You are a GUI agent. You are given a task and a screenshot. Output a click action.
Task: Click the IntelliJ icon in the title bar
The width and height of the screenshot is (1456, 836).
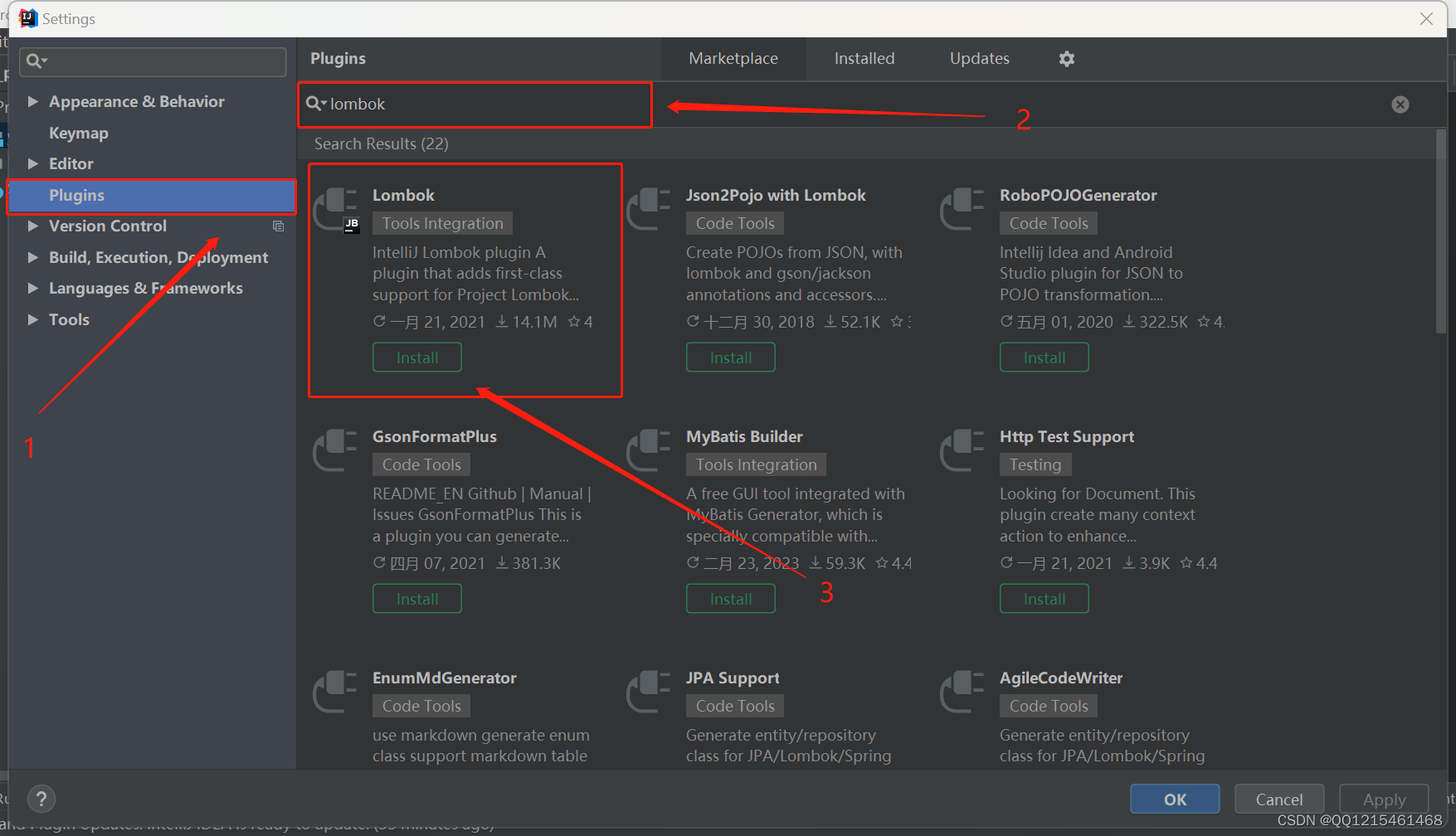28,18
